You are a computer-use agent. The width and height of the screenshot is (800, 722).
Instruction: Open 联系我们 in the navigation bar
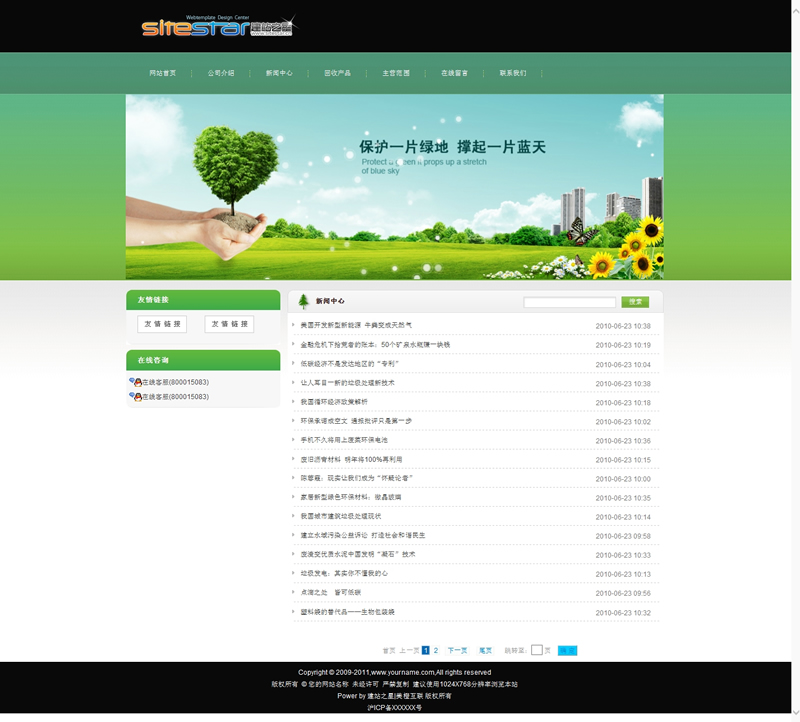tap(512, 73)
